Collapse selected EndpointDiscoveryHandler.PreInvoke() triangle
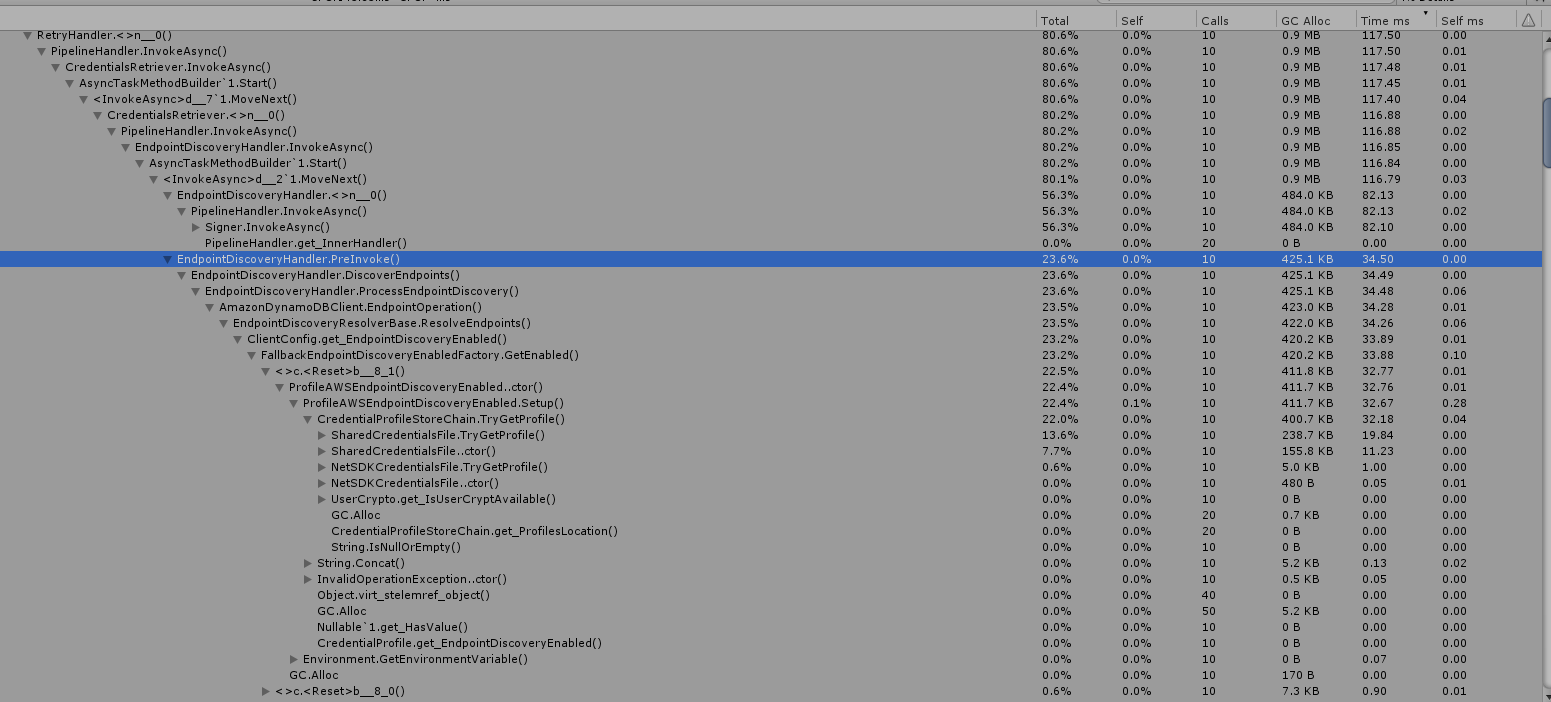The height and width of the screenshot is (702, 1551). (168, 259)
